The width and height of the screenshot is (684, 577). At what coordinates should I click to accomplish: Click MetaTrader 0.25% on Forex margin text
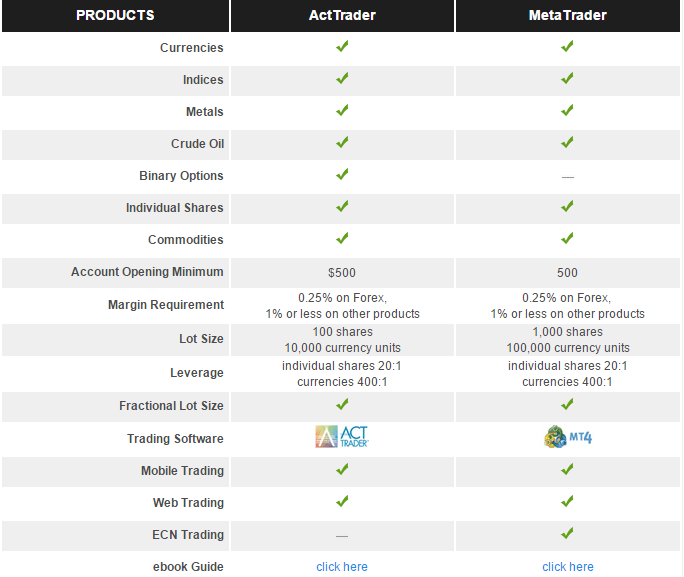(567, 298)
